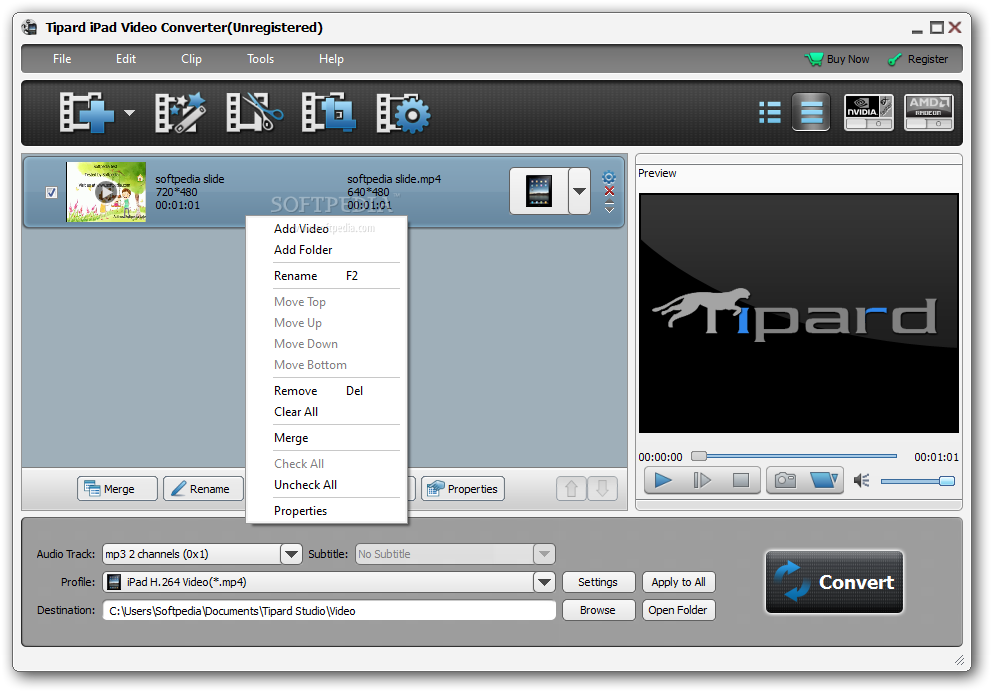This screenshot has height=692, width=992.
Task: Click the move up arrow button below list
Action: click(571, 488)
